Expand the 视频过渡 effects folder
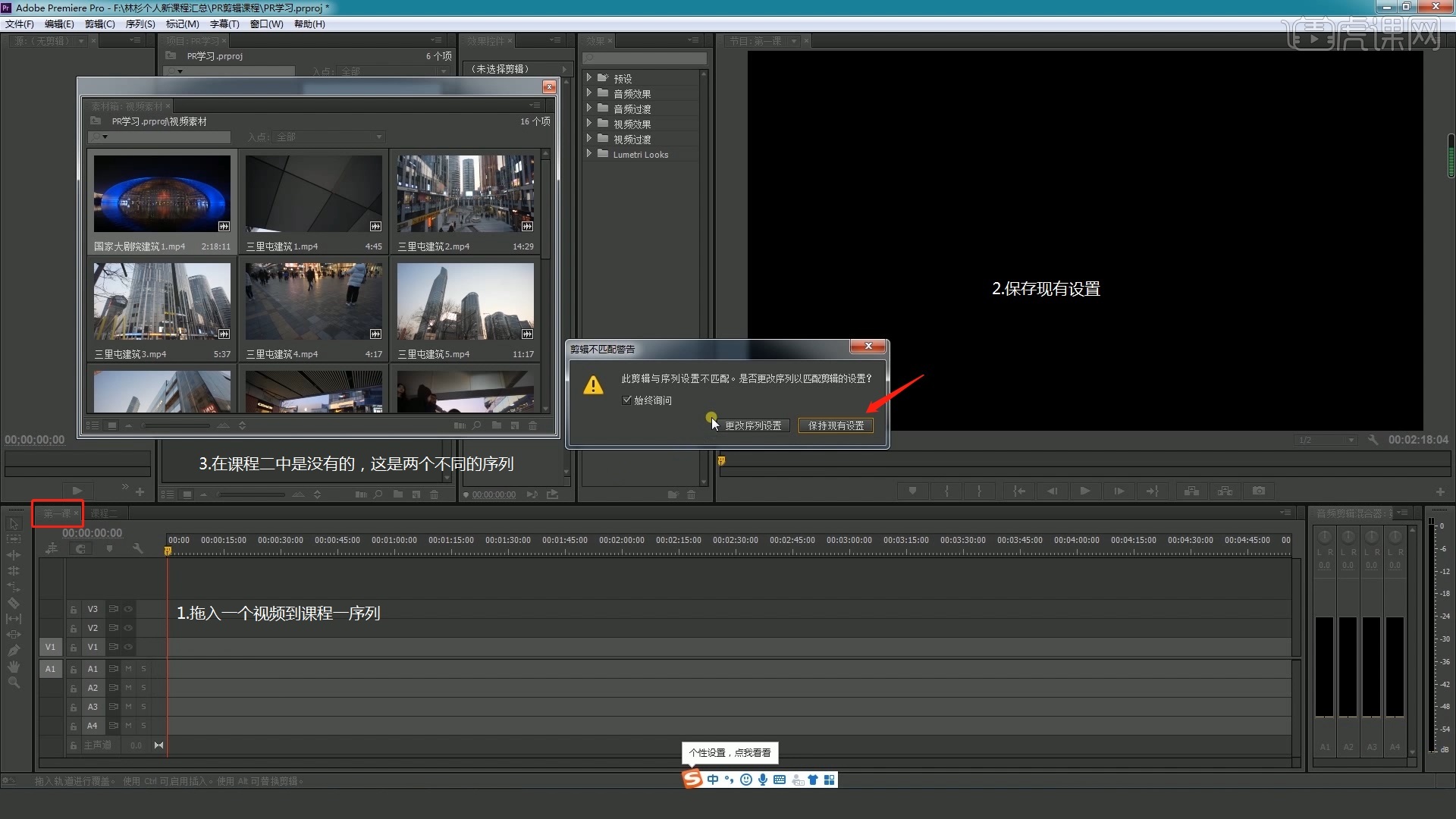Viewport: 1456px width, 819px height. [589, 139]
